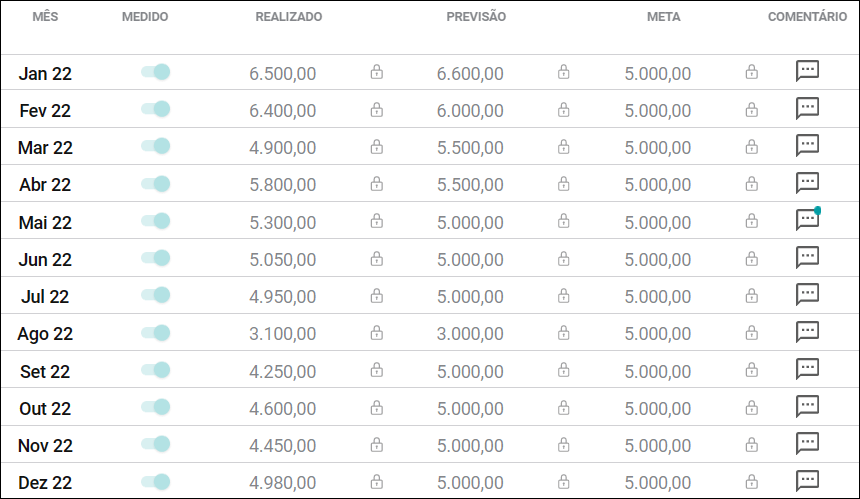Click the lock beside Jun 22 meta

[751, 258]
